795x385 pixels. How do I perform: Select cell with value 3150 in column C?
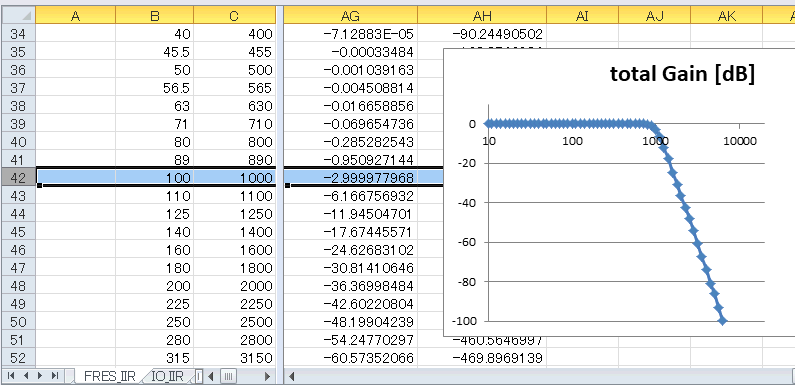point(234,358)
